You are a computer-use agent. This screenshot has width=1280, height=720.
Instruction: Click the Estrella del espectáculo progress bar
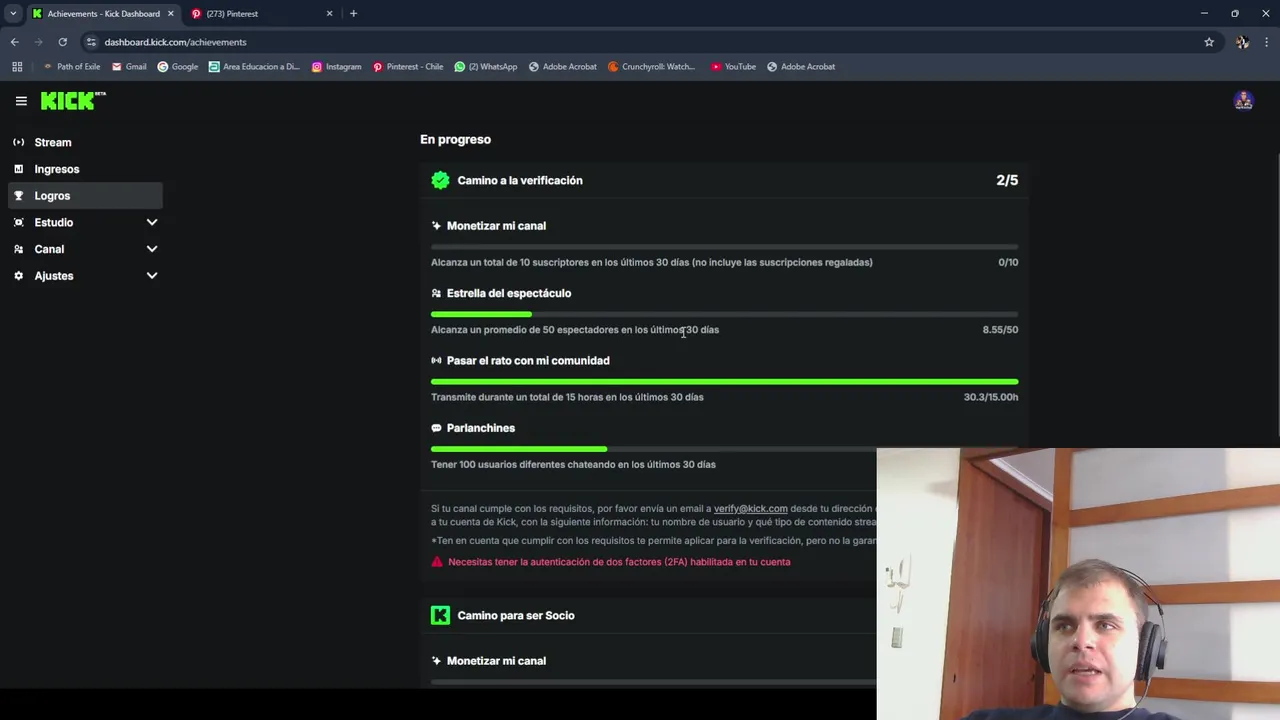724,314
